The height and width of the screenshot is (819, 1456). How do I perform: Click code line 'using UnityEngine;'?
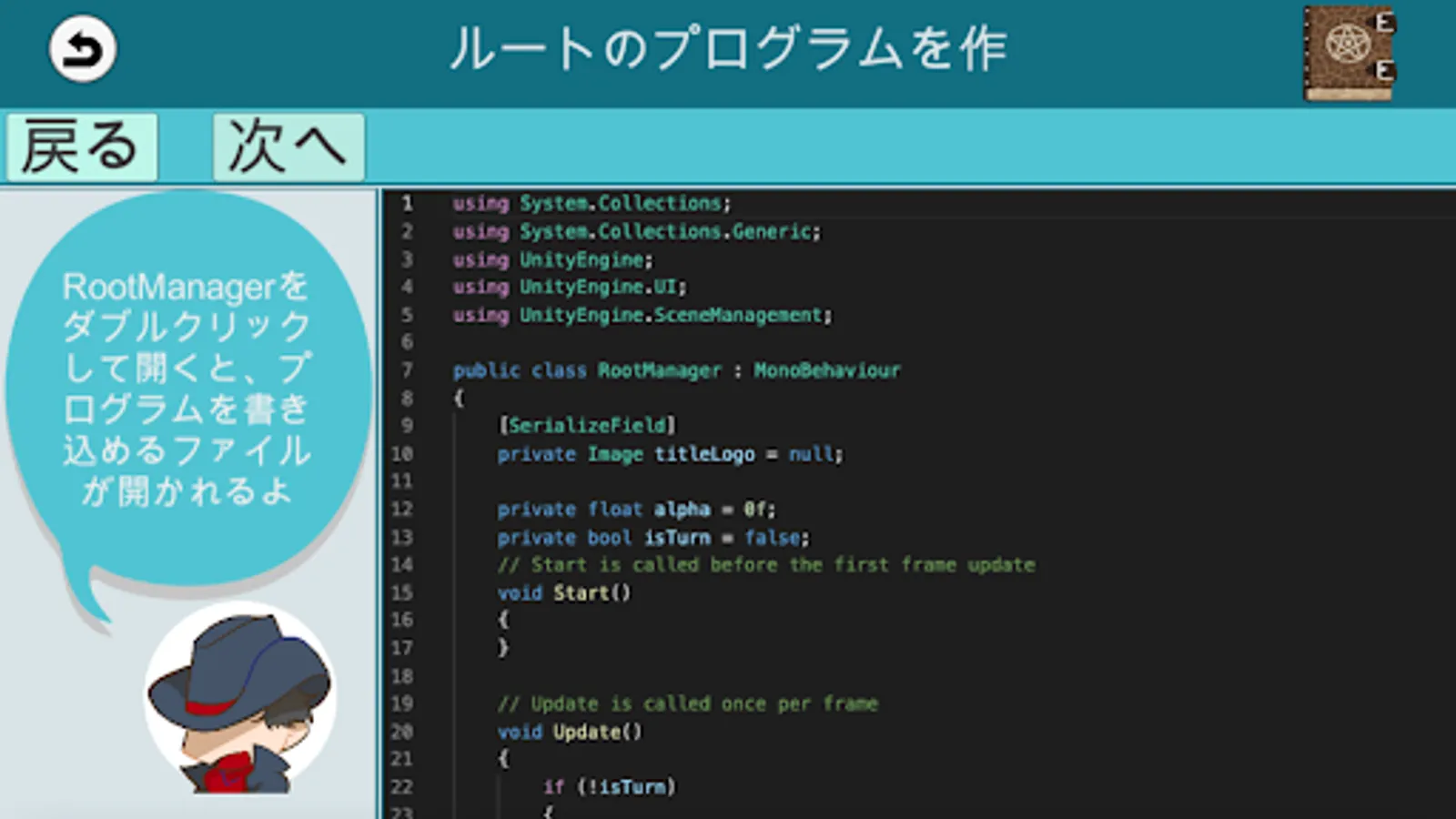coord(552,259)
